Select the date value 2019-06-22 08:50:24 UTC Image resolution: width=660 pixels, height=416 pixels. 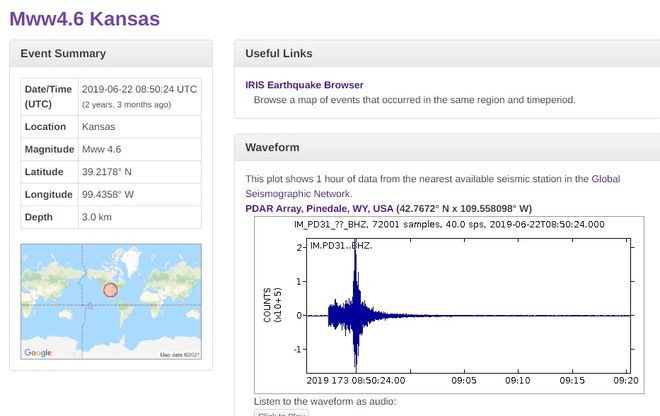tap(139, 89)
